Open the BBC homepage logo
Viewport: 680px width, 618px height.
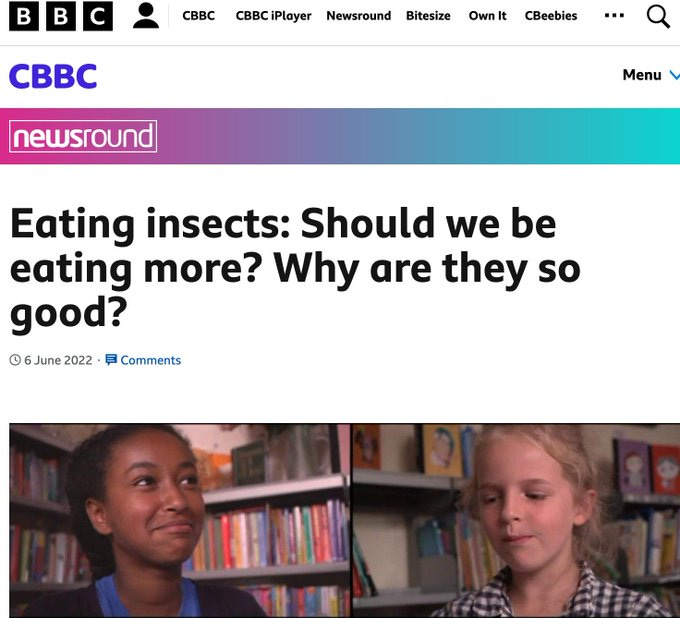coord(61,16)
